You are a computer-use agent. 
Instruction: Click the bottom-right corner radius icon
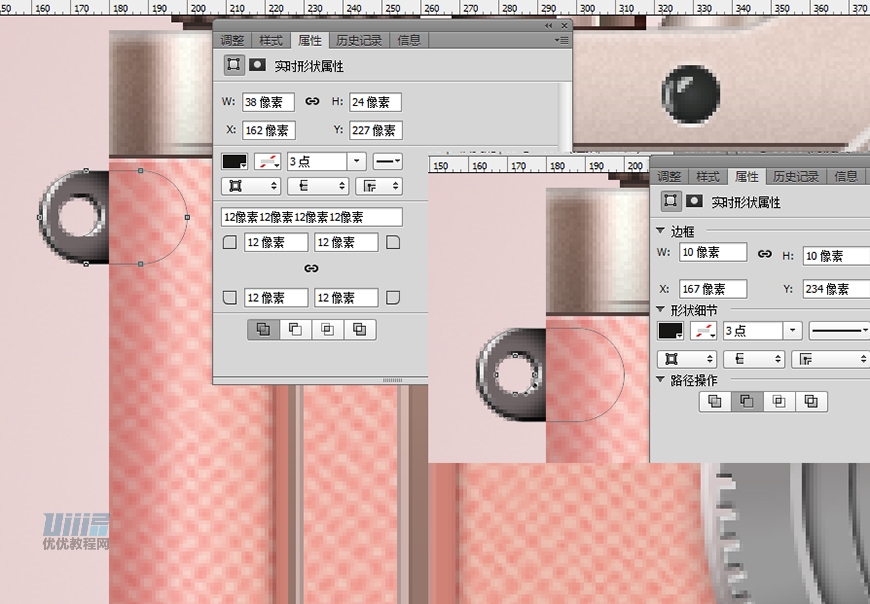pyautogui.click(x=393, y=298)
